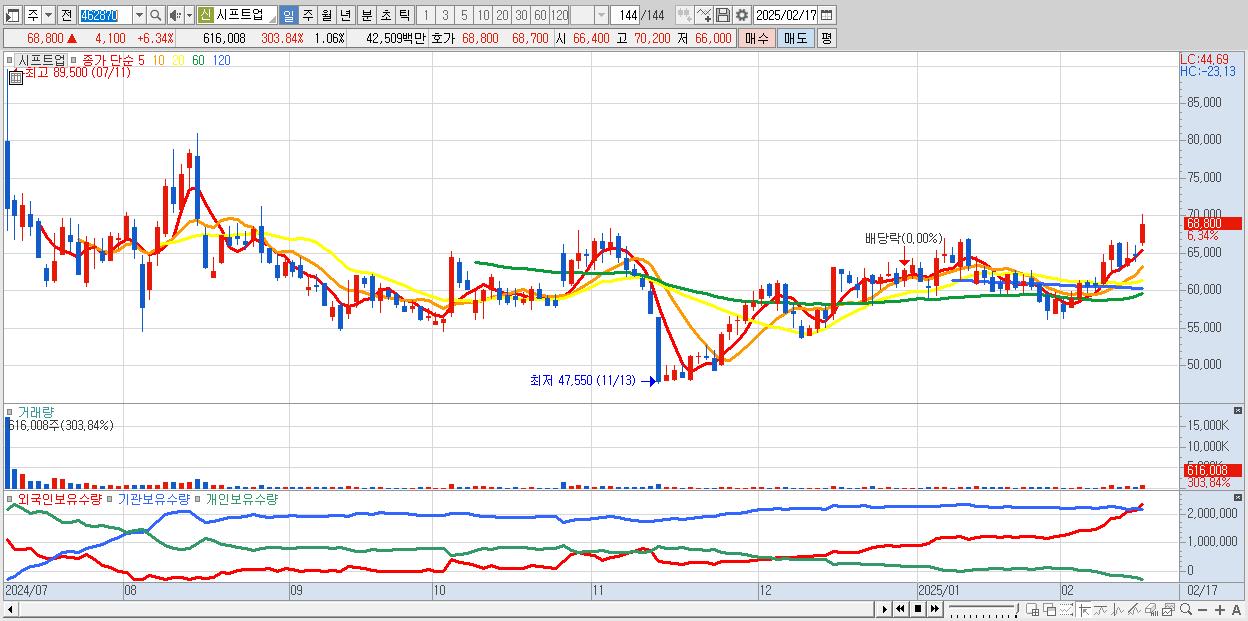Select the 3 interval button
The image size is (1248, 621).
click(x=445, y=15)
